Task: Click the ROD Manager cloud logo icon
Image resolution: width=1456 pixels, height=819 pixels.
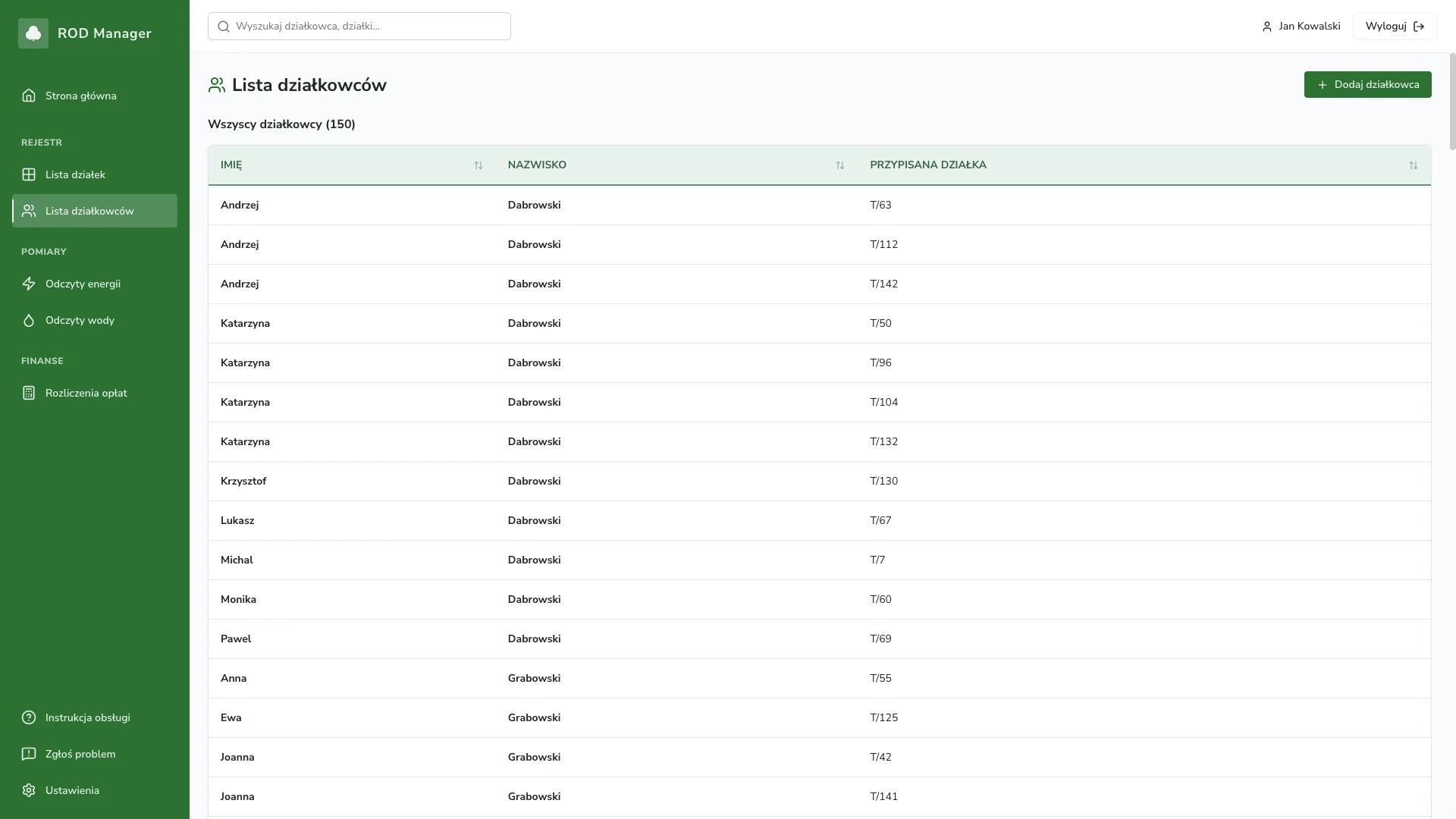Action: coord(33,33)
